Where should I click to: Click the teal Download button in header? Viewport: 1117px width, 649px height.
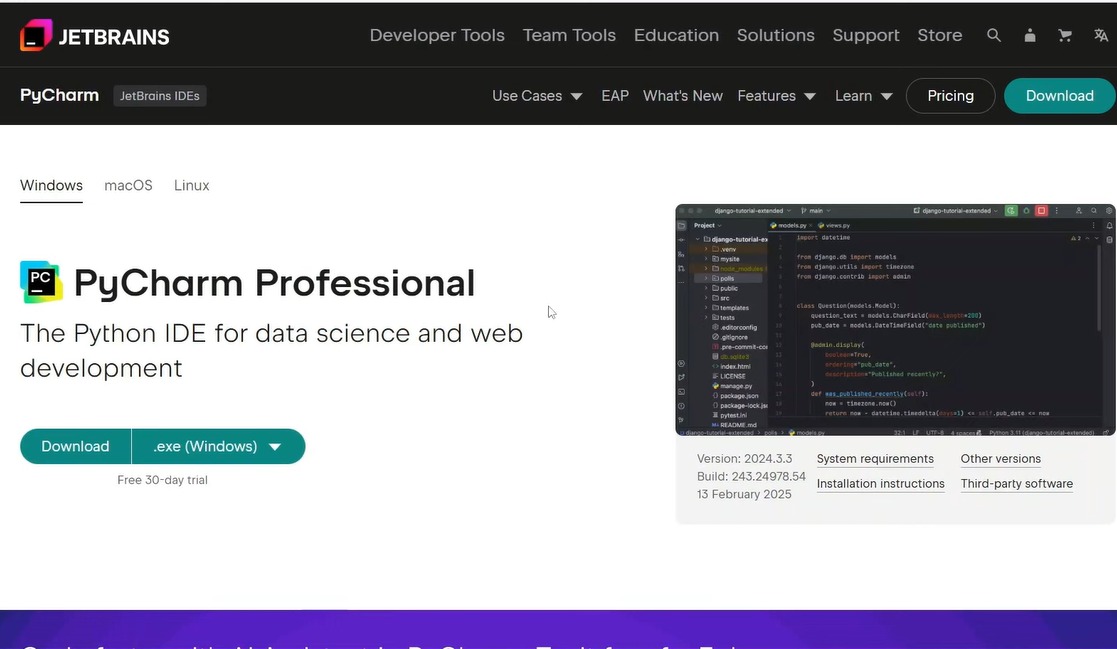tap(1059, 96)
